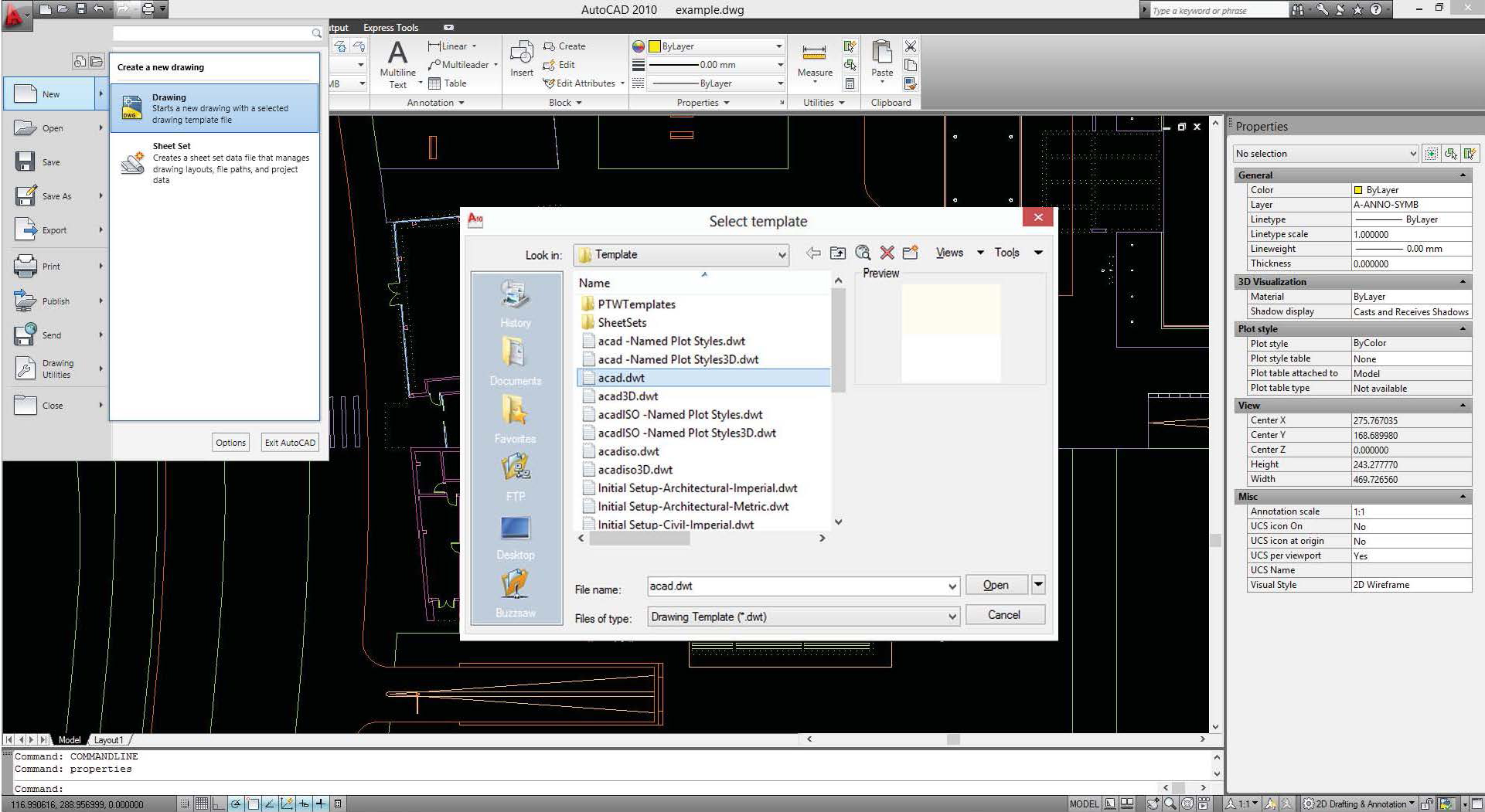The height and width of the screenshot is (812, 1485).
Task: Open the History location in places sidebar
Action: coord(516,304)
